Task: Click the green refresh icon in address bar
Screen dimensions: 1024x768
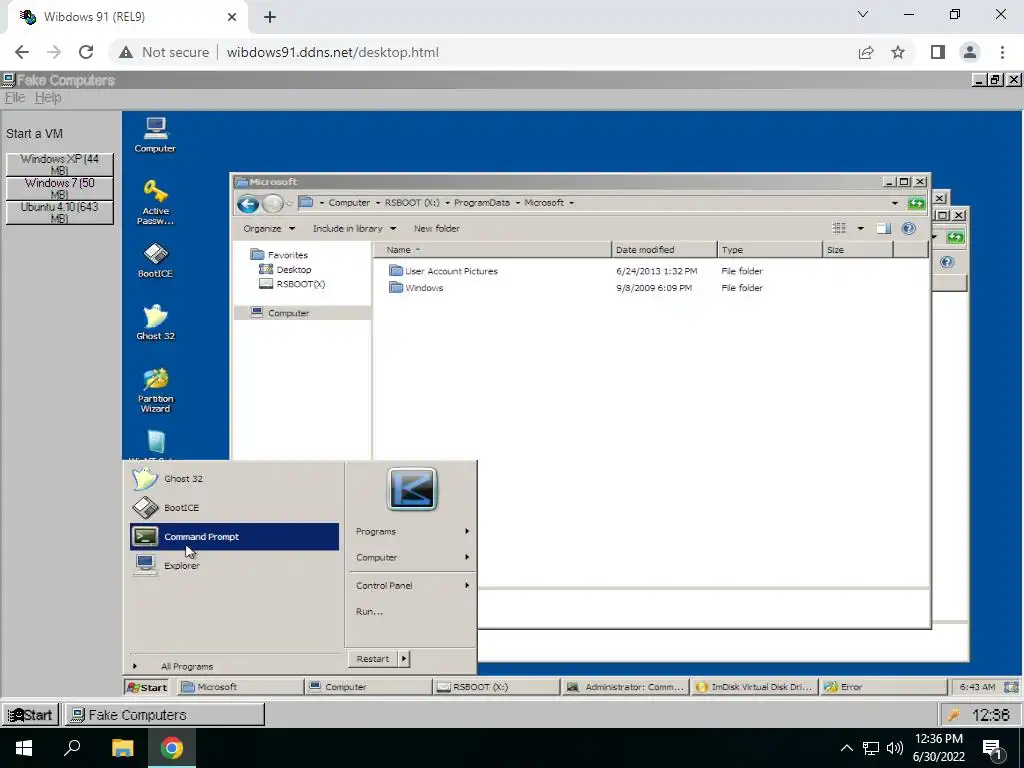Action: point(916,204)
